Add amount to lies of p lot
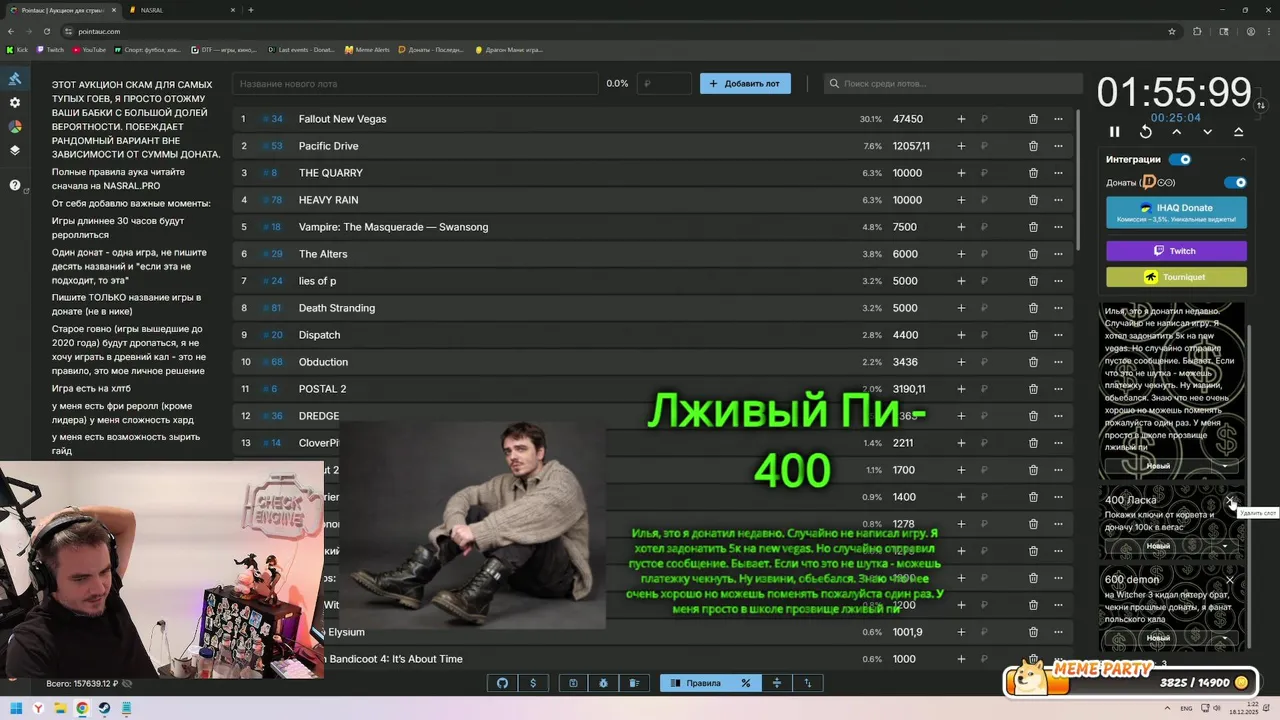 coord(961,281)
